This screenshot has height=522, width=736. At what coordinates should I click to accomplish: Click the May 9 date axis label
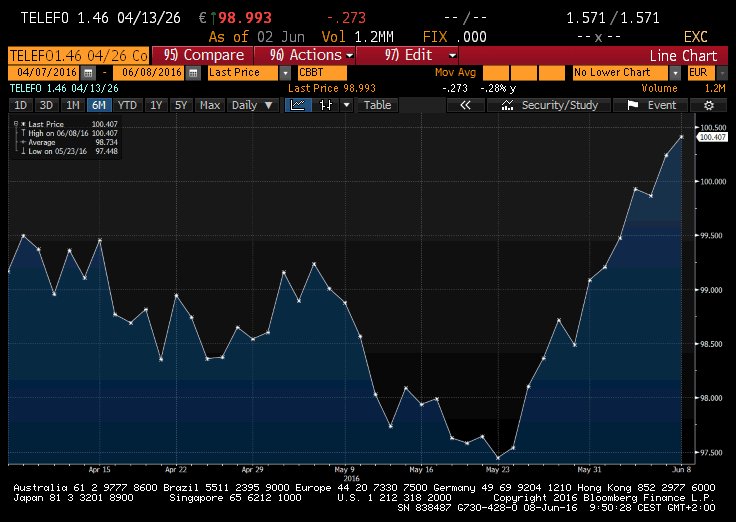[345, 469]
